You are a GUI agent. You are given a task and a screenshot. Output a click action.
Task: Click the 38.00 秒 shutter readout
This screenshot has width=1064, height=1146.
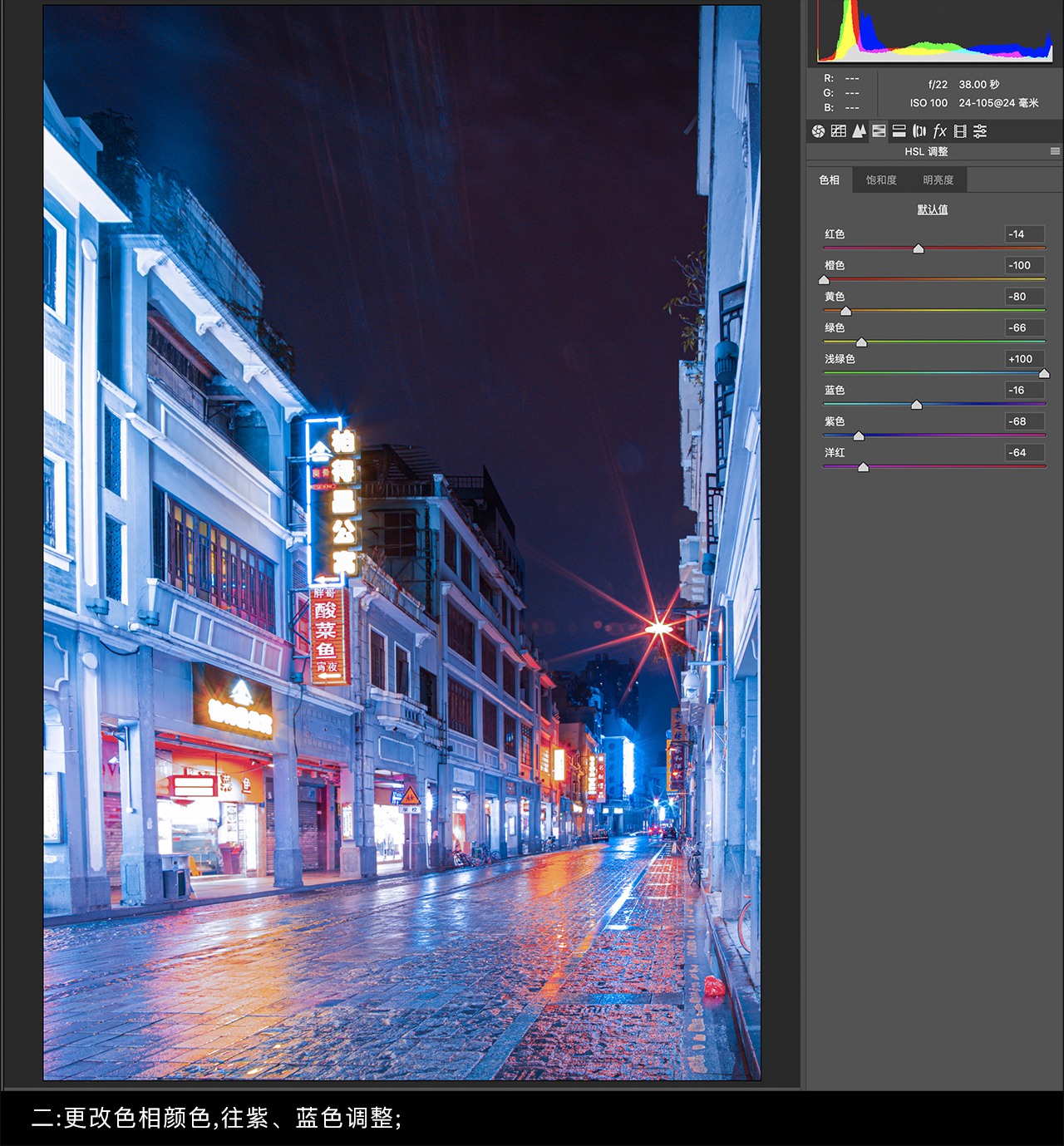point(979,85)
